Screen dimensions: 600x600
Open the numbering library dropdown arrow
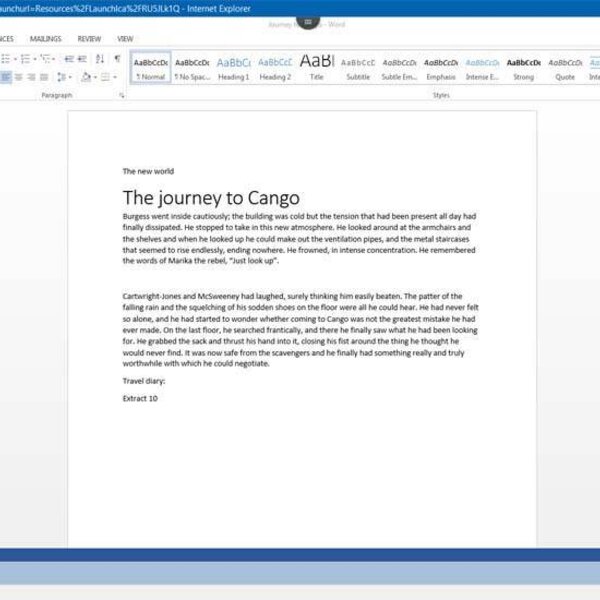35,59
